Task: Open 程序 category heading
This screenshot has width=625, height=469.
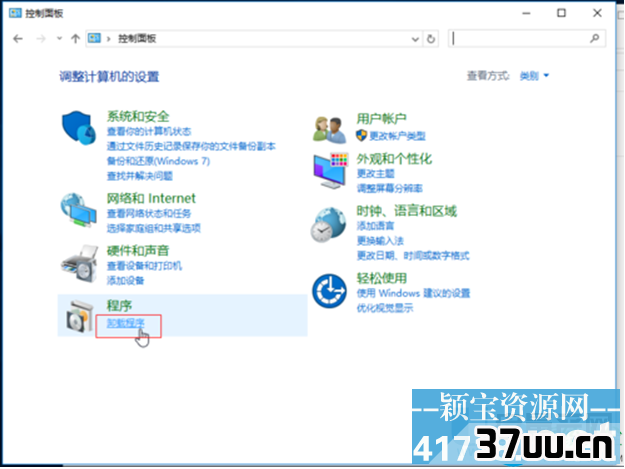Action: (x=119, y=306)
